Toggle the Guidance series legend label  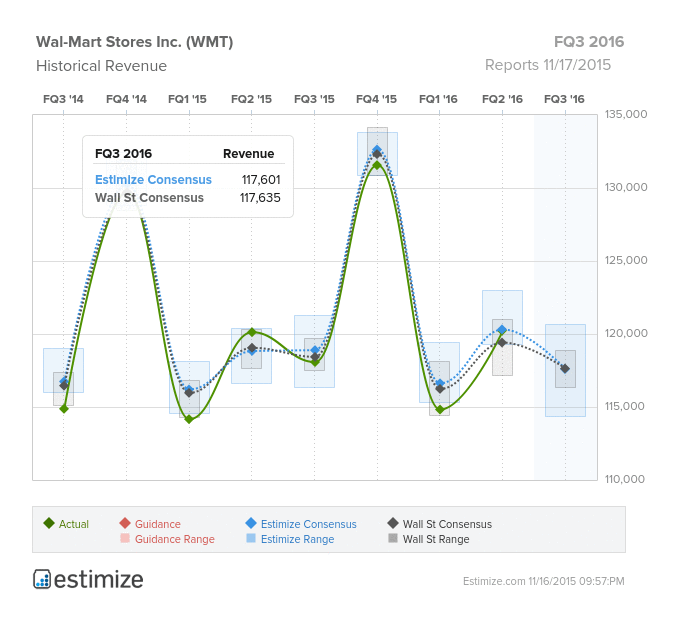coord(158,524)
